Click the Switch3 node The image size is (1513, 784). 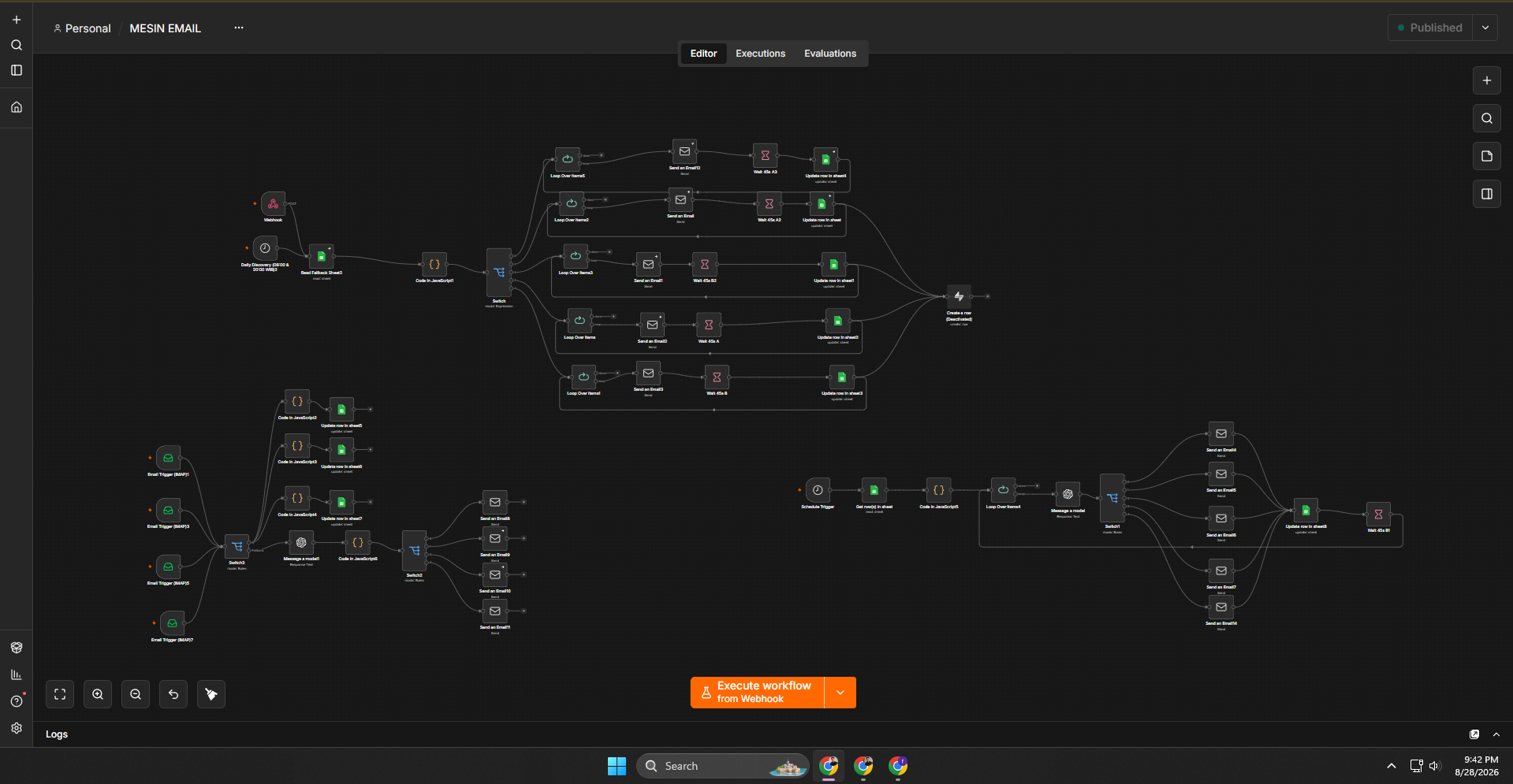pos(237,547)
